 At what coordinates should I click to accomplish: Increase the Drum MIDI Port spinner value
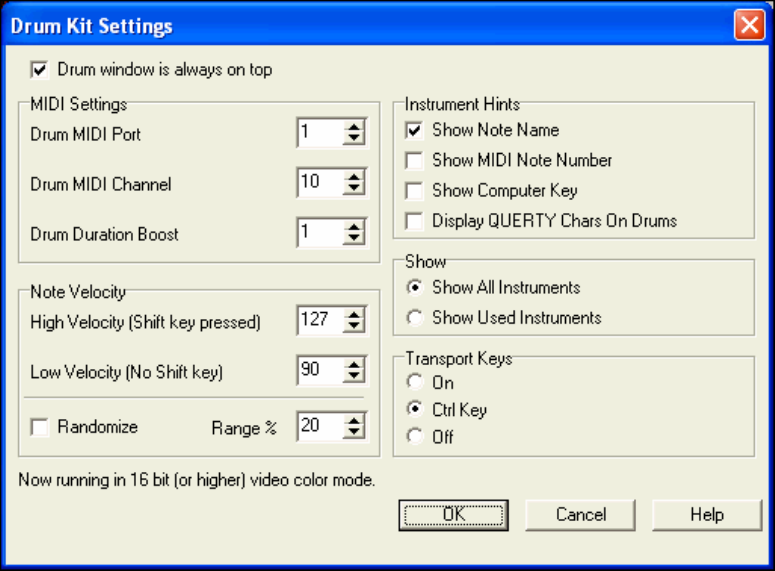click(x=353, y=127)
